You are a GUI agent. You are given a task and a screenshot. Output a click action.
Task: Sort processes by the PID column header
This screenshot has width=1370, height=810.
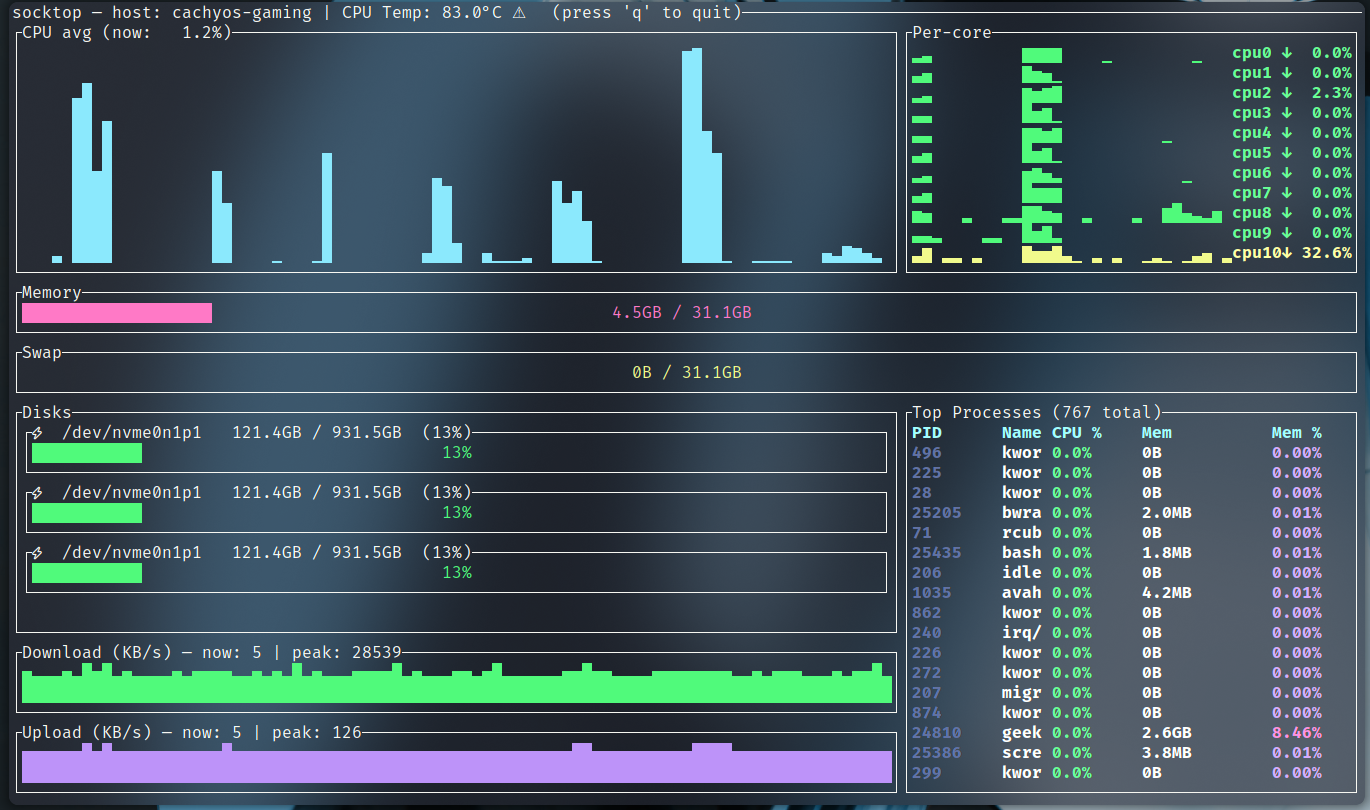point(927,433)
